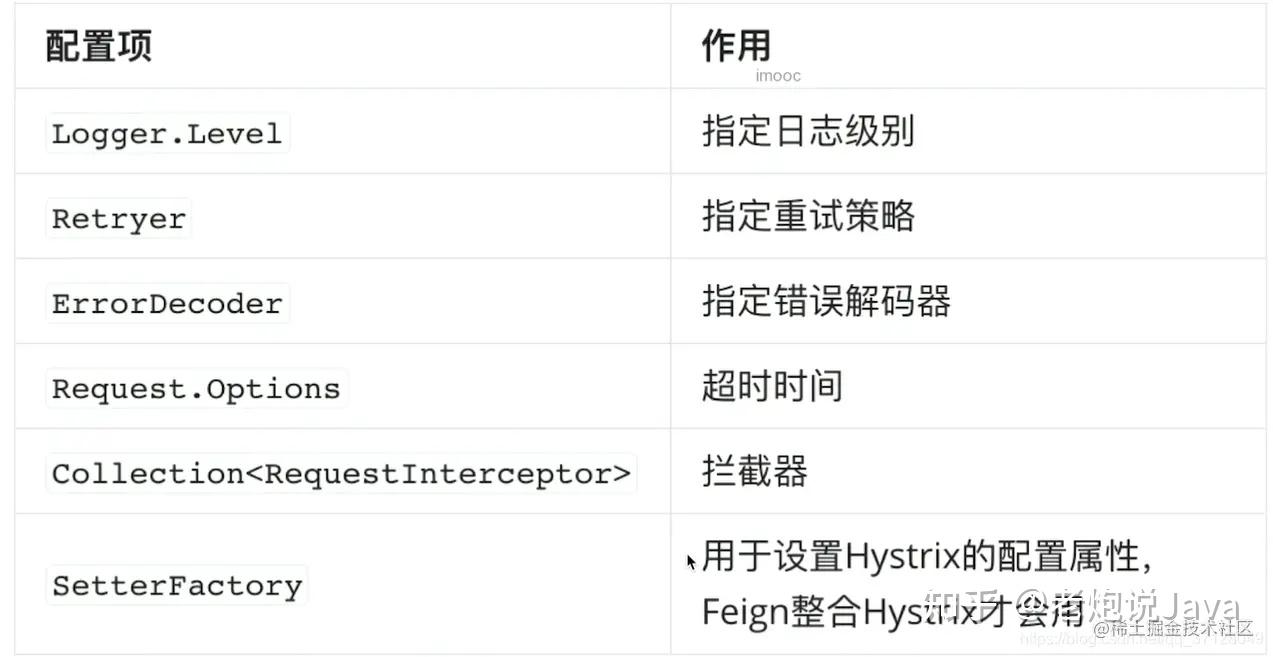Click the 作用 column header
The image size is (1273, 657).
coord(736,45)
